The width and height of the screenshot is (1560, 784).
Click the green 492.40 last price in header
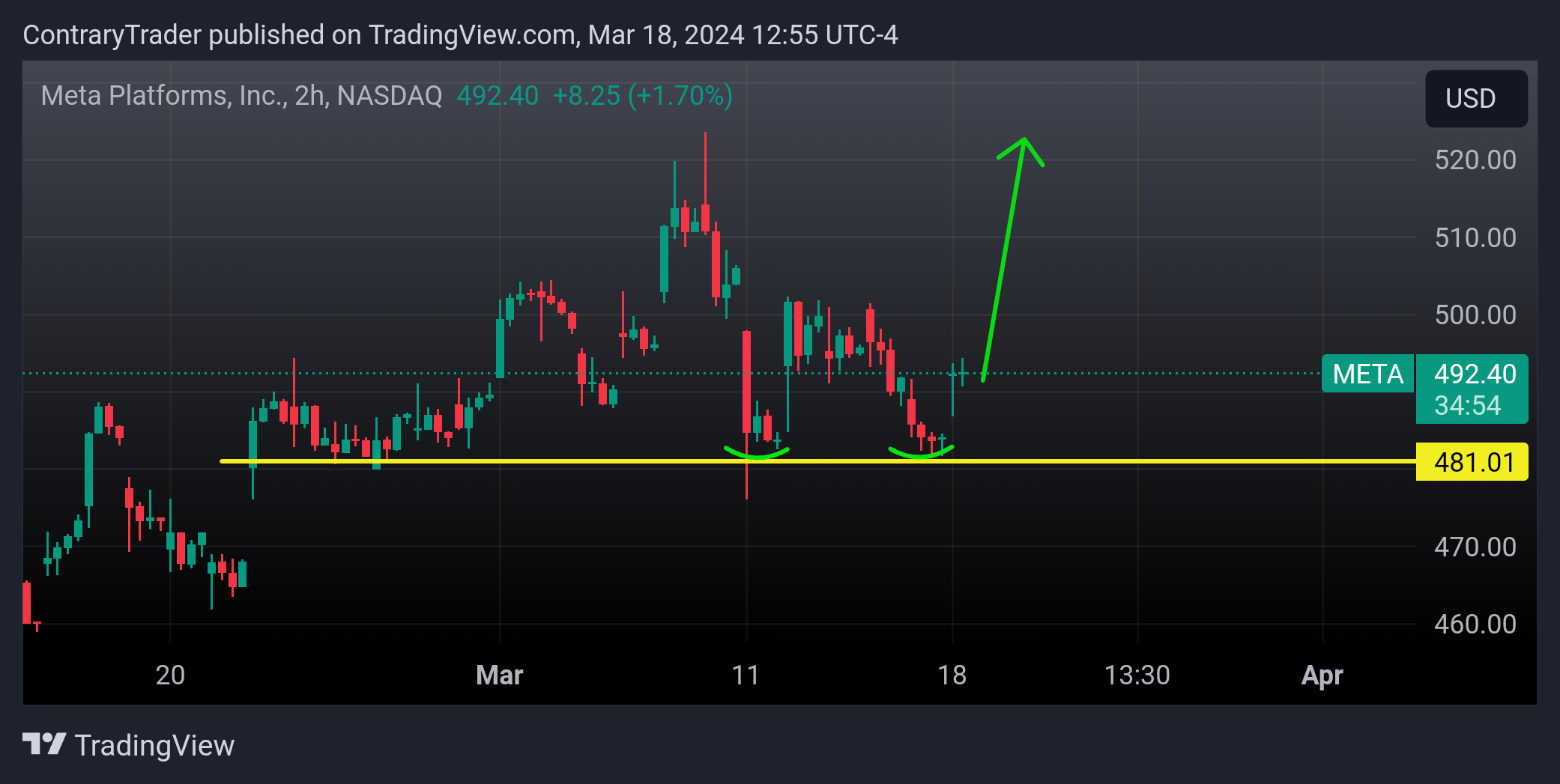(498, 95)
